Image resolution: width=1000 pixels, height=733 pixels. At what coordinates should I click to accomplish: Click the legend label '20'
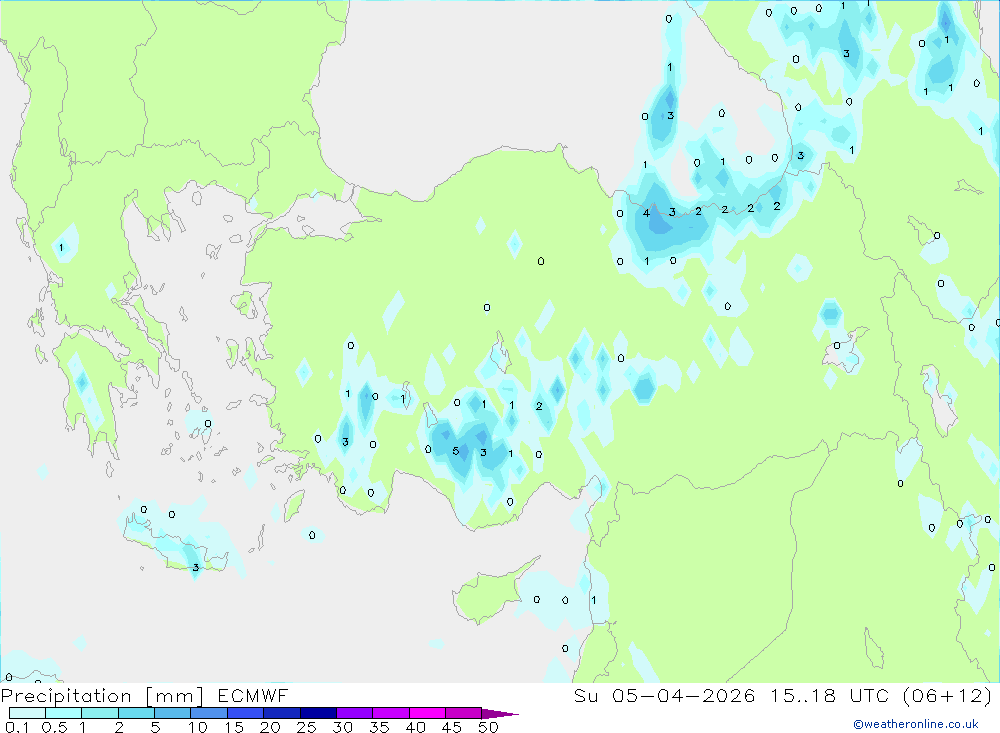click(x=270, y=727)
